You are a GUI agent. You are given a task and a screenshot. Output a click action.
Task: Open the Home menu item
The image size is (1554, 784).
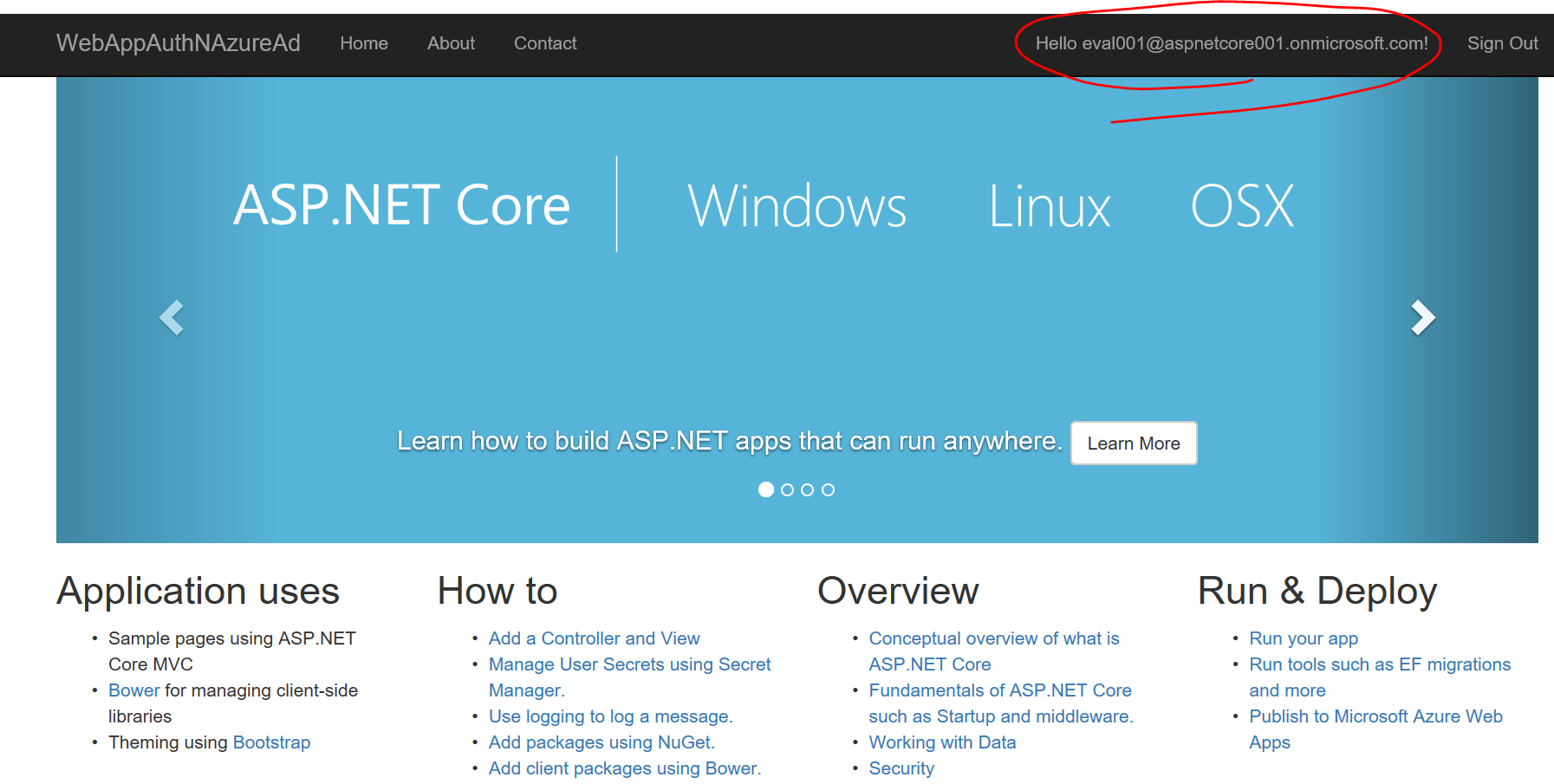point(364,43)
